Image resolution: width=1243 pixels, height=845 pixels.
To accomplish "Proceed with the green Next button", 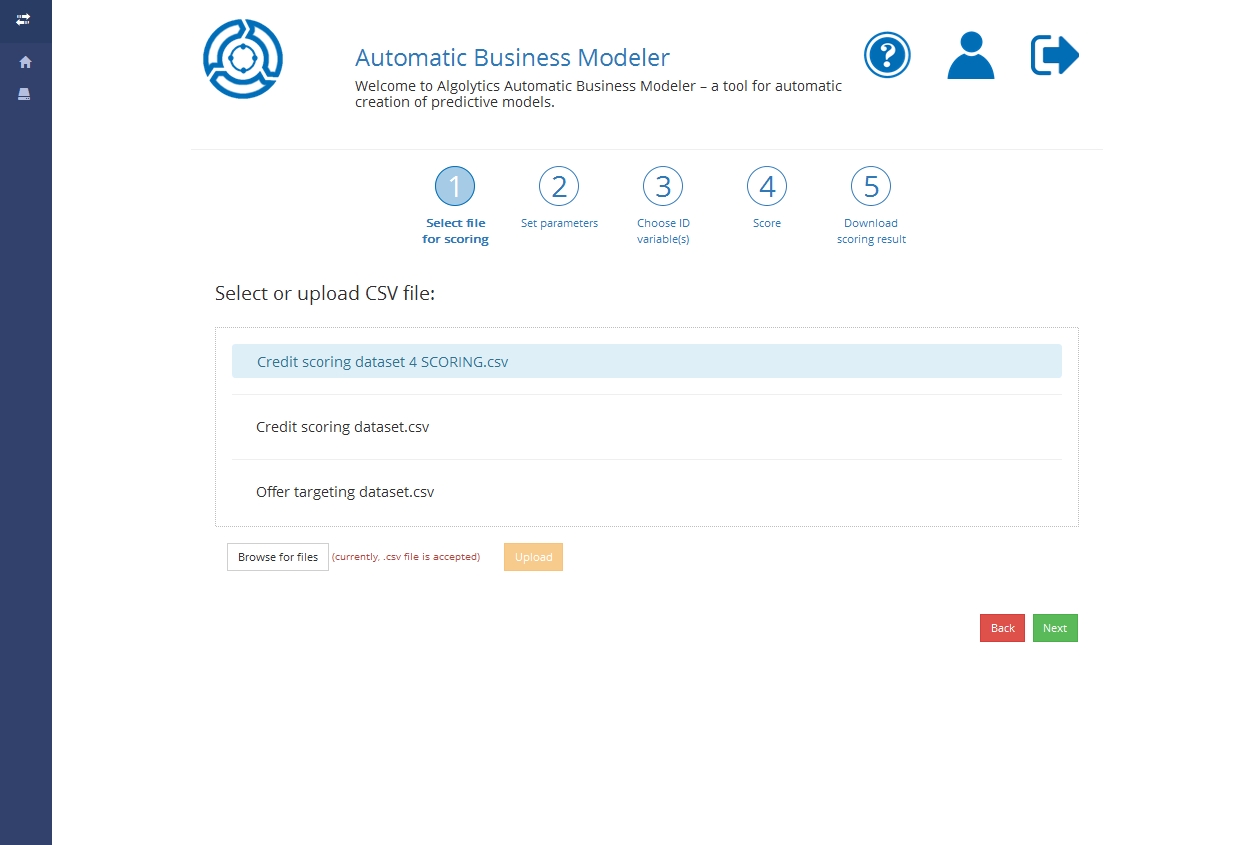I will [x=1055, y=628].
